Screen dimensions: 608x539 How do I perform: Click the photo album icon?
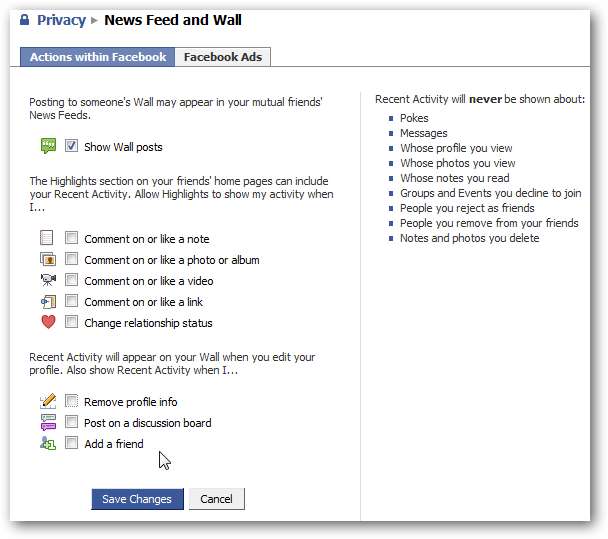tap(47, 259)
